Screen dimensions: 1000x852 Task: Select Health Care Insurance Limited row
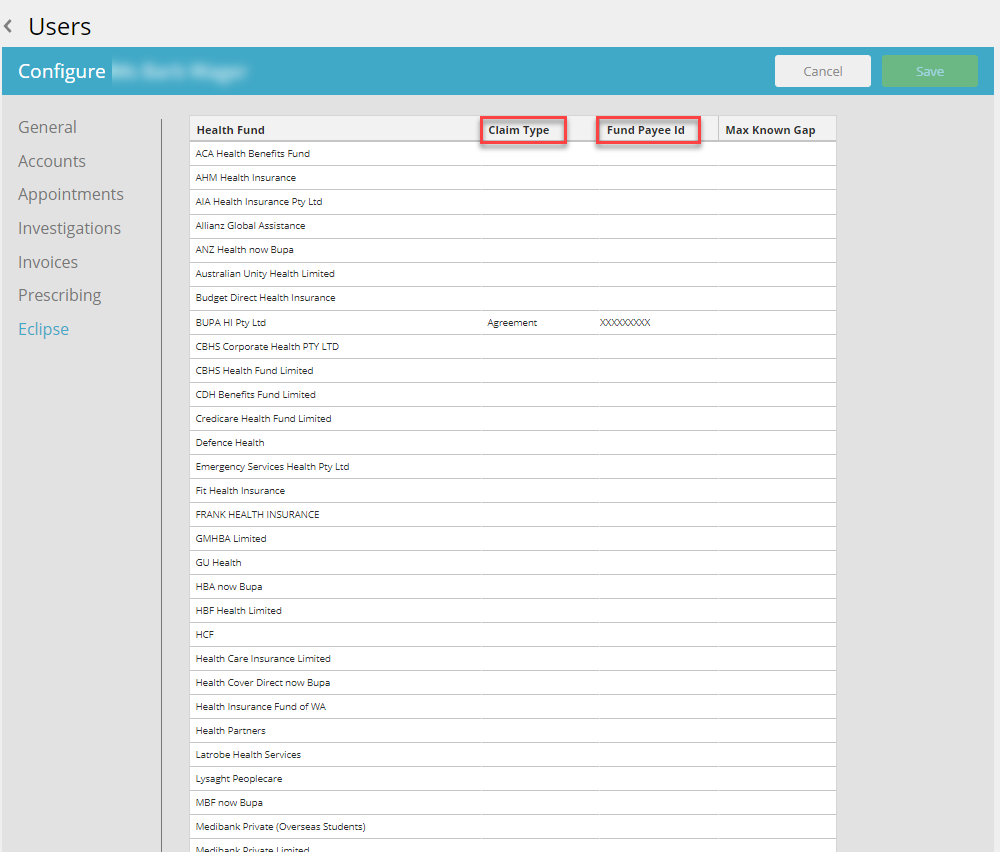pos(513,659)
